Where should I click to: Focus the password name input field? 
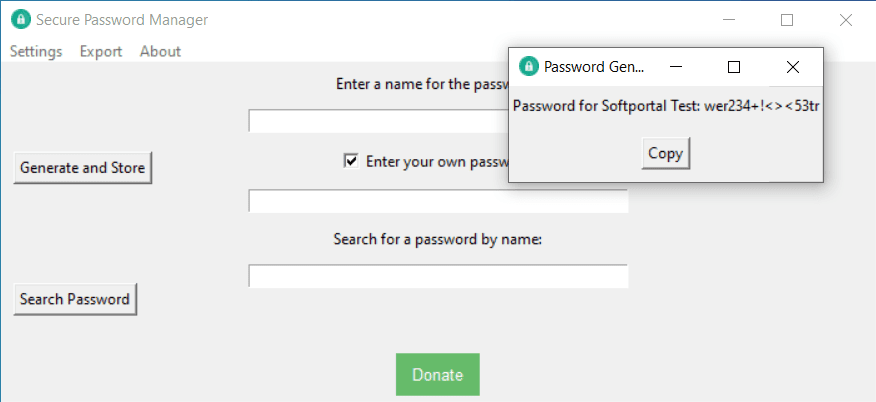[x=378, y=121]
